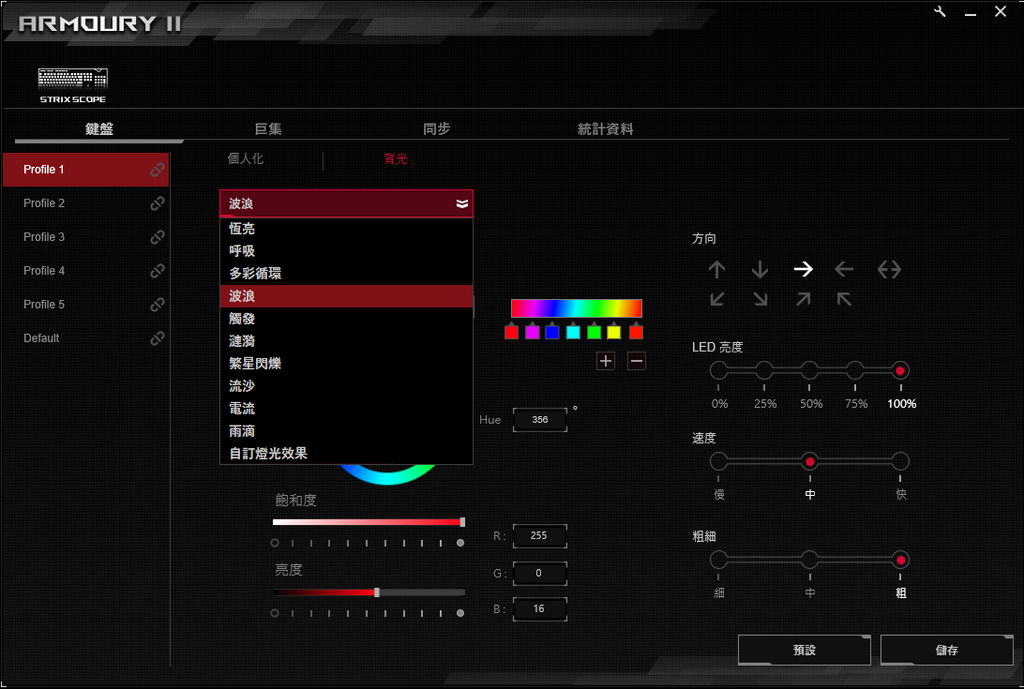
Task: Choose 多彩循環 from the effect list
Action: click(x=346, y=273)
